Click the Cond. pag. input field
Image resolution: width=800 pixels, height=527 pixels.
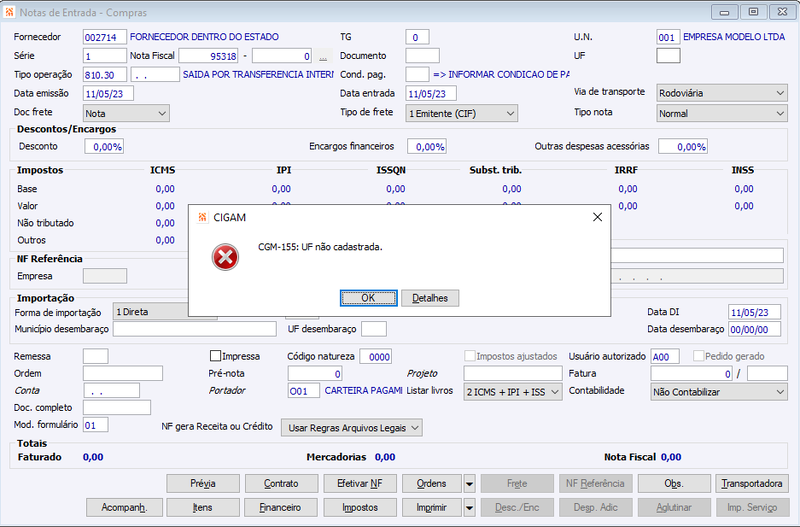click(x=417, y=75)
